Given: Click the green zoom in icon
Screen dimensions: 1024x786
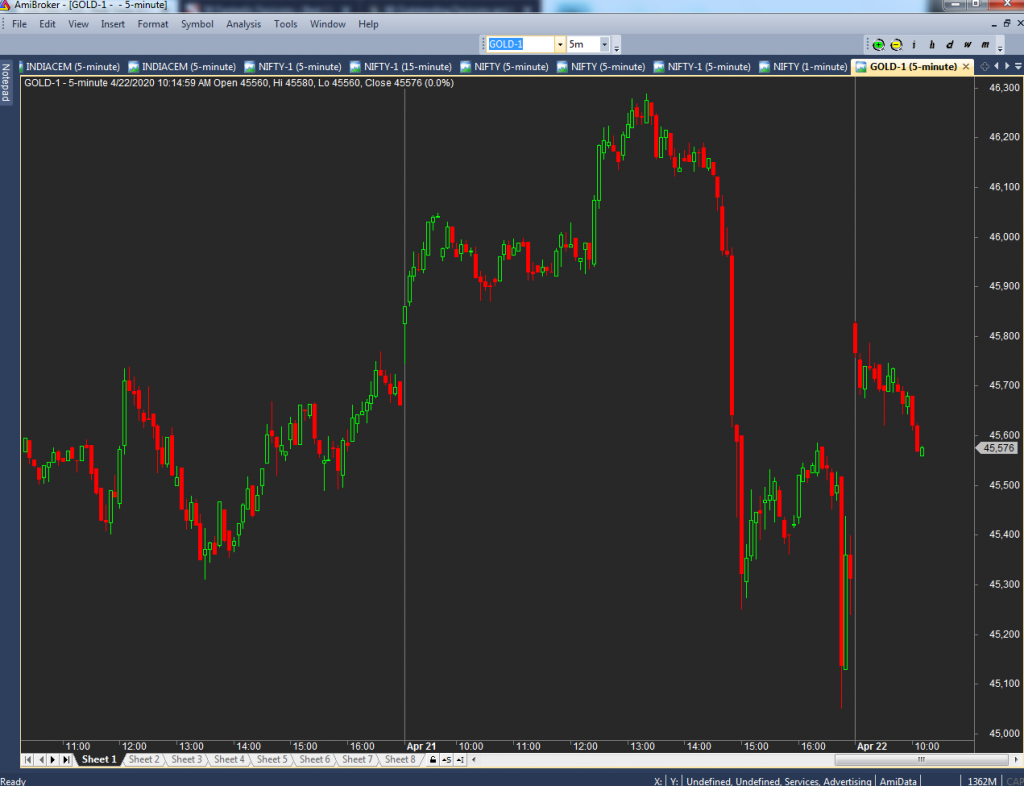Looking at the screenshot, I should [x=878, y=44].
